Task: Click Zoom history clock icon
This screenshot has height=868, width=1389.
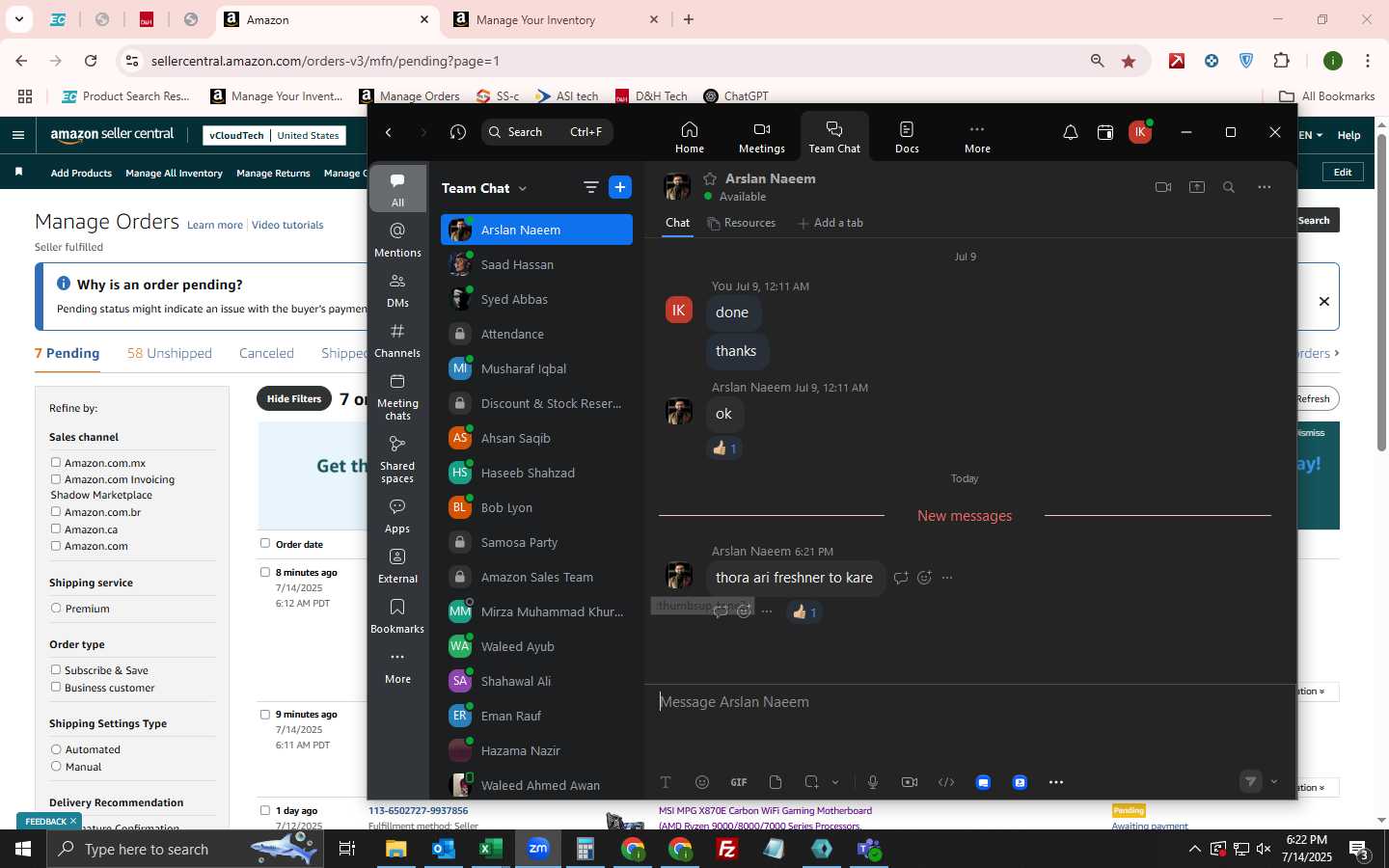Action: [x=458, y=132]
